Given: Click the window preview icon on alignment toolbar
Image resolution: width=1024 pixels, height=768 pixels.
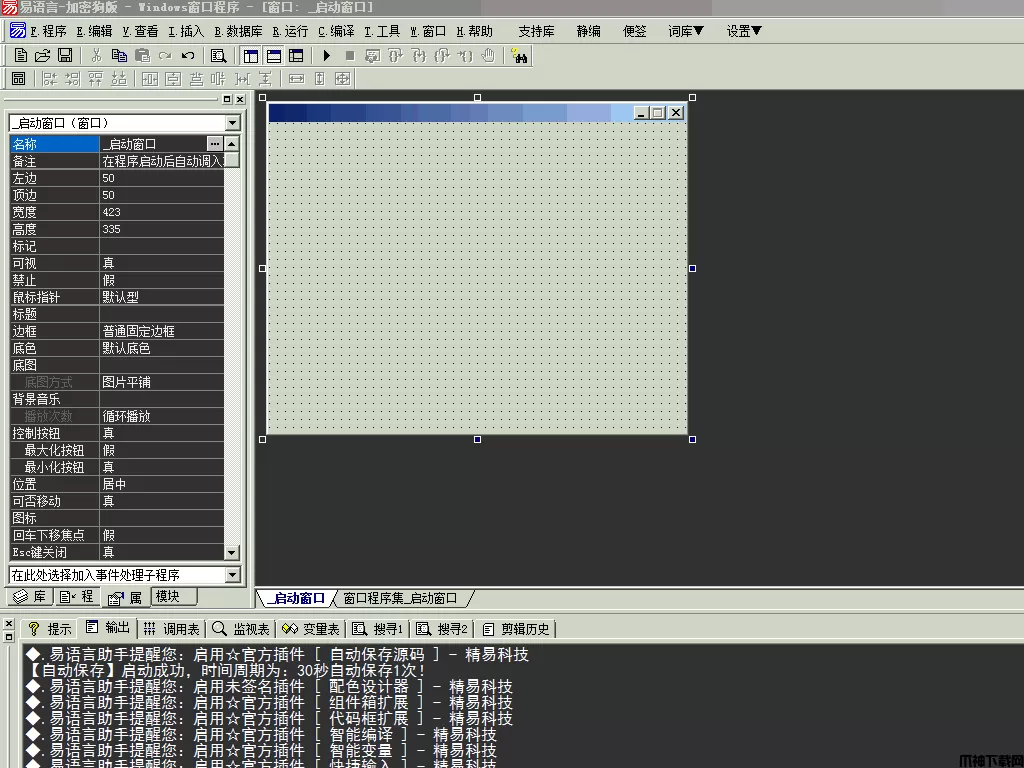Looking at the screenshot, I should (x=18, y=79).
